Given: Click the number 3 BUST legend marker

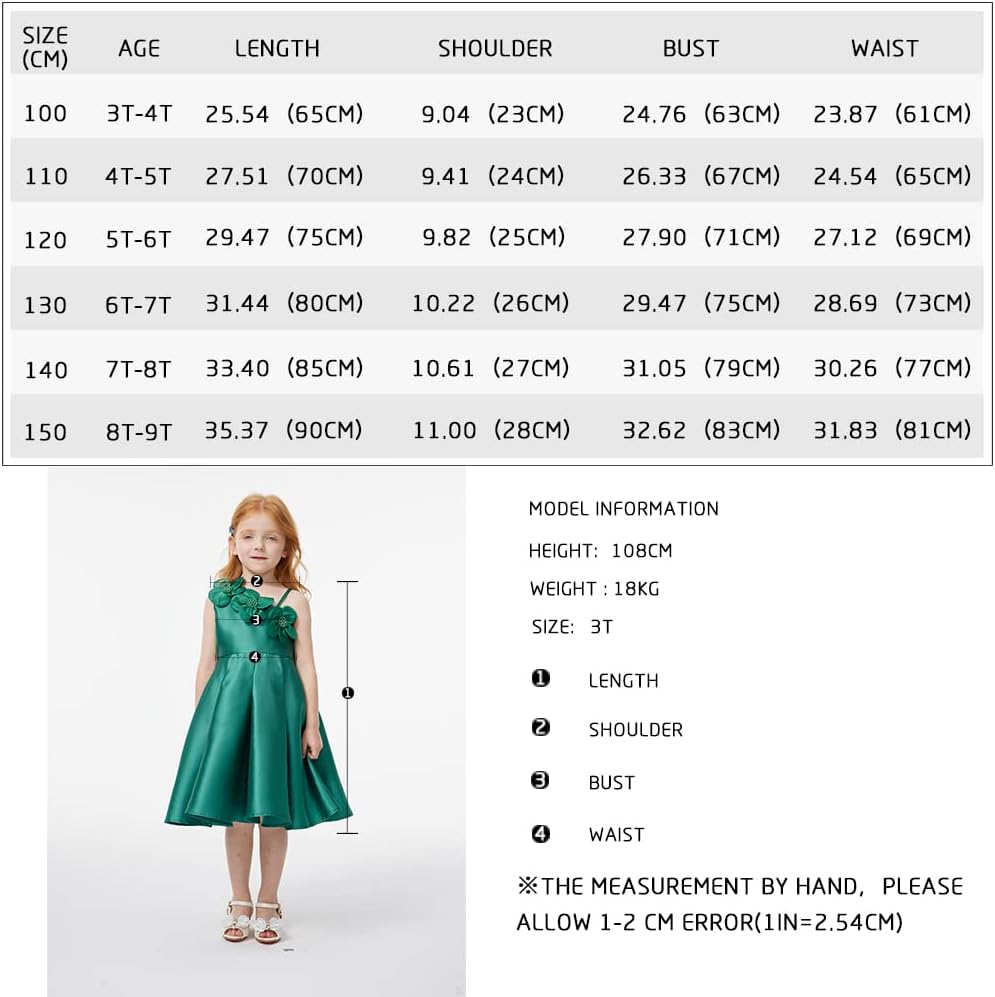Looking at the screenshot, I should (540, 780).
